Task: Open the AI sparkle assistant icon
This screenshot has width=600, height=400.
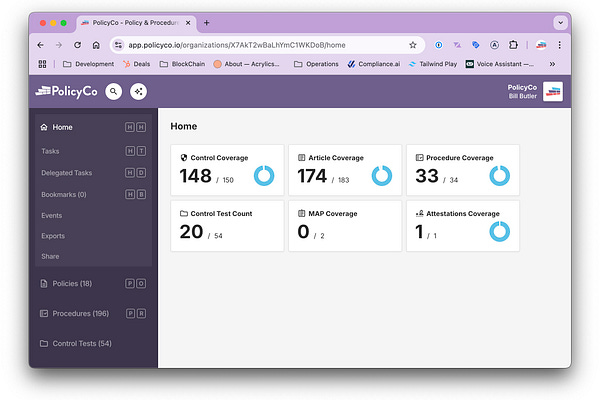Action: pos(139,91)
